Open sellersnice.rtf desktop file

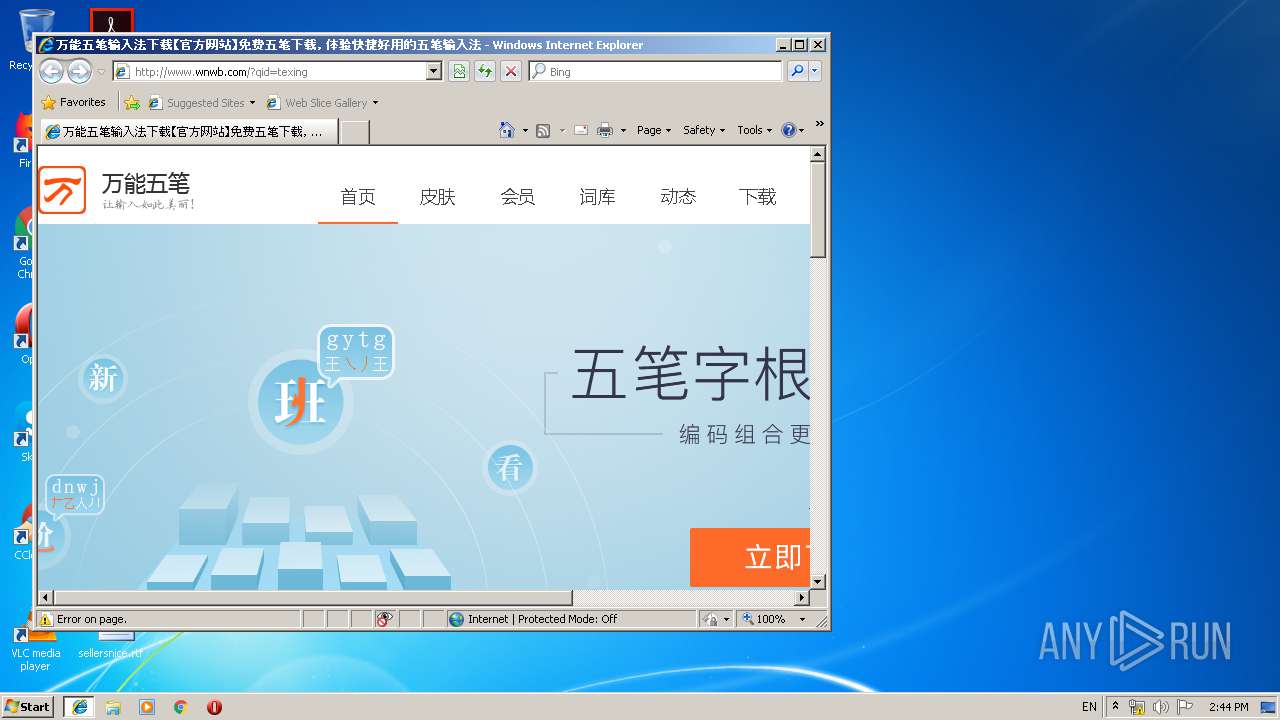click(x=113, y=645)
